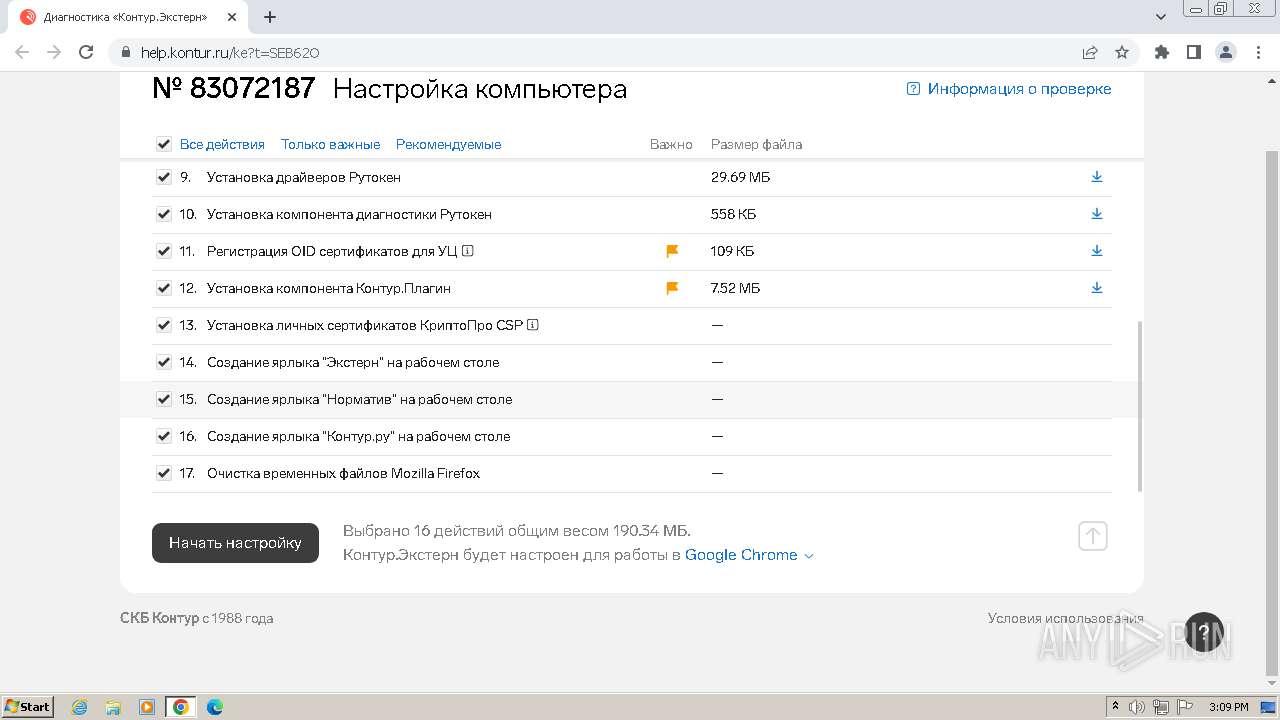Toggle the 'Все действия' select-all checkbox
Screen dimensions: 1280x720
pyautogui.click(x=164, y=144)
